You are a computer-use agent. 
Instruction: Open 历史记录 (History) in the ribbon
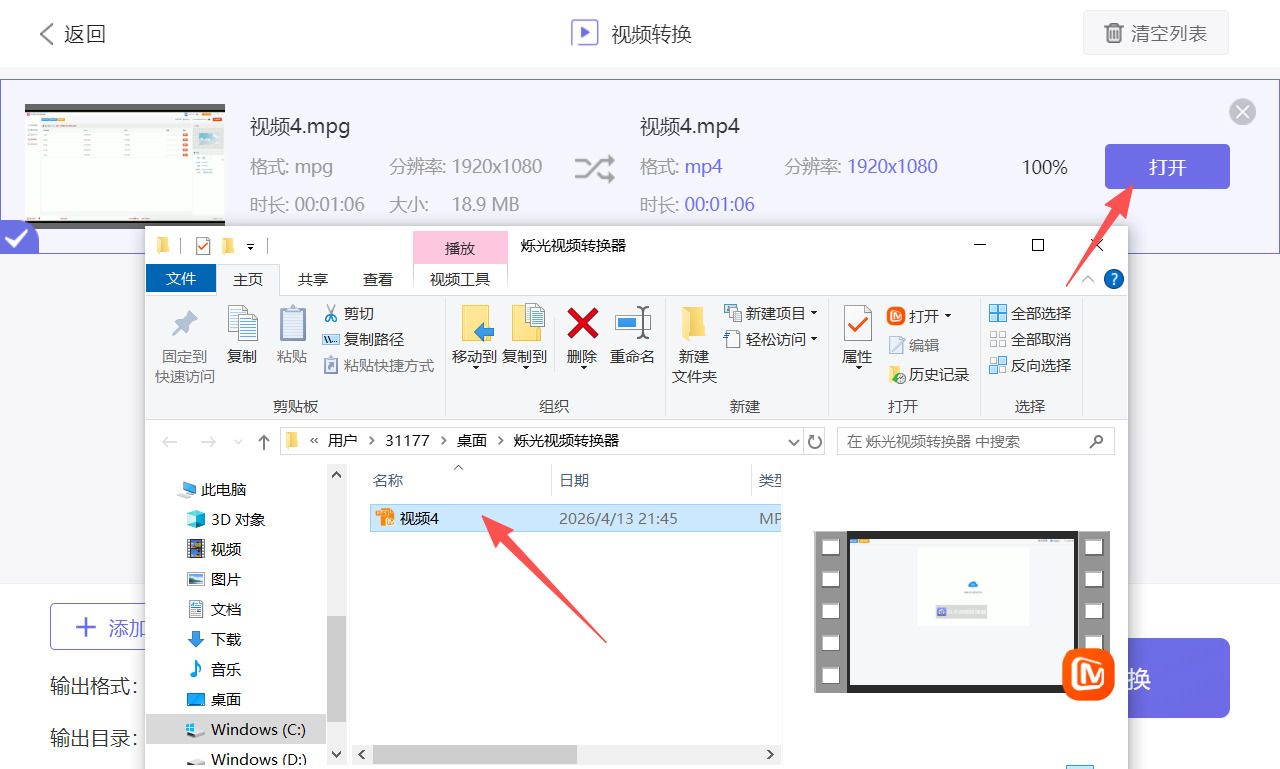coord(928,374)
